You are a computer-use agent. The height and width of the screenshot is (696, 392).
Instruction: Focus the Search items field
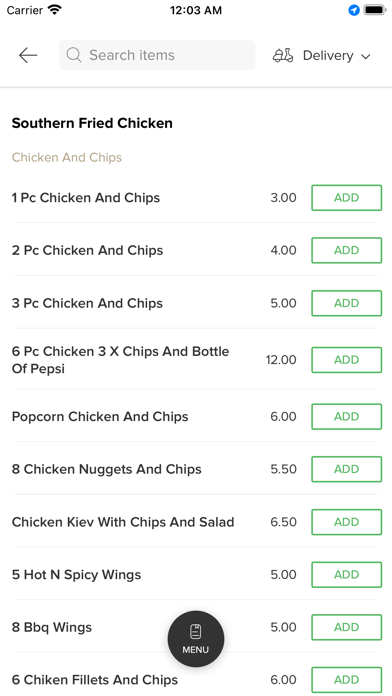tap(157, 55)
